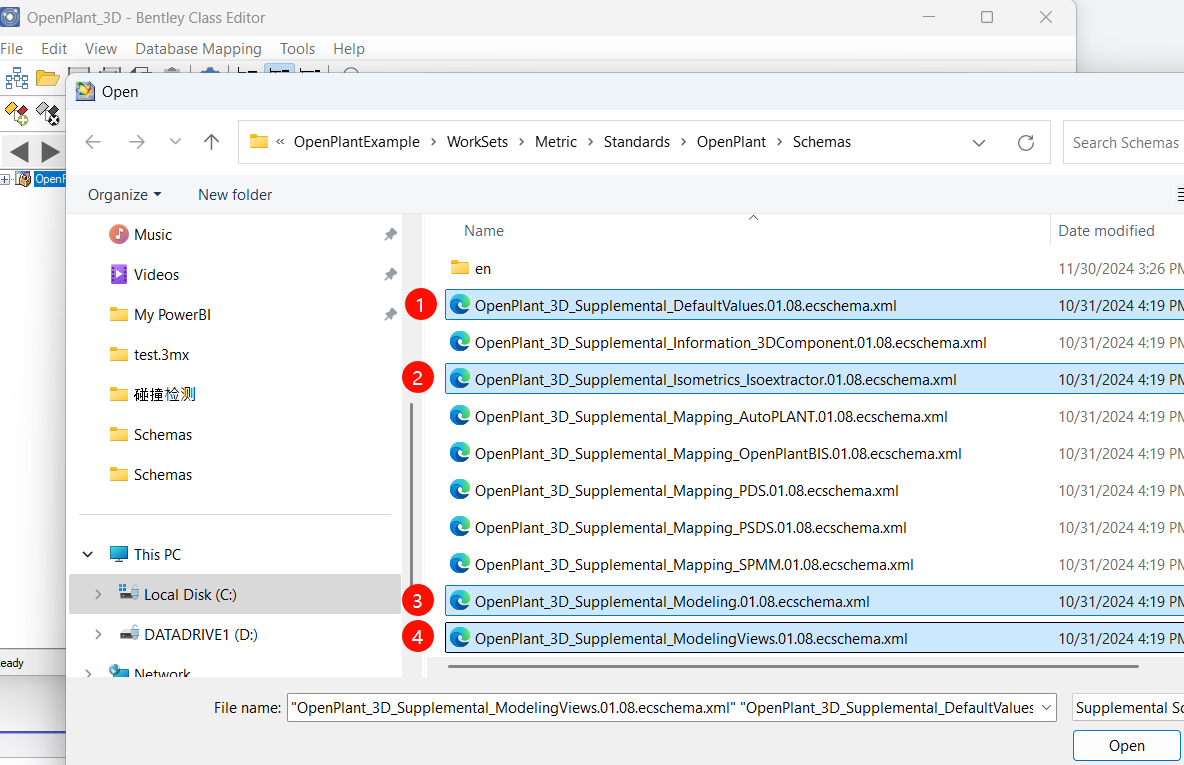Click the Bentley Class Editor app icon

coord(10,17)
